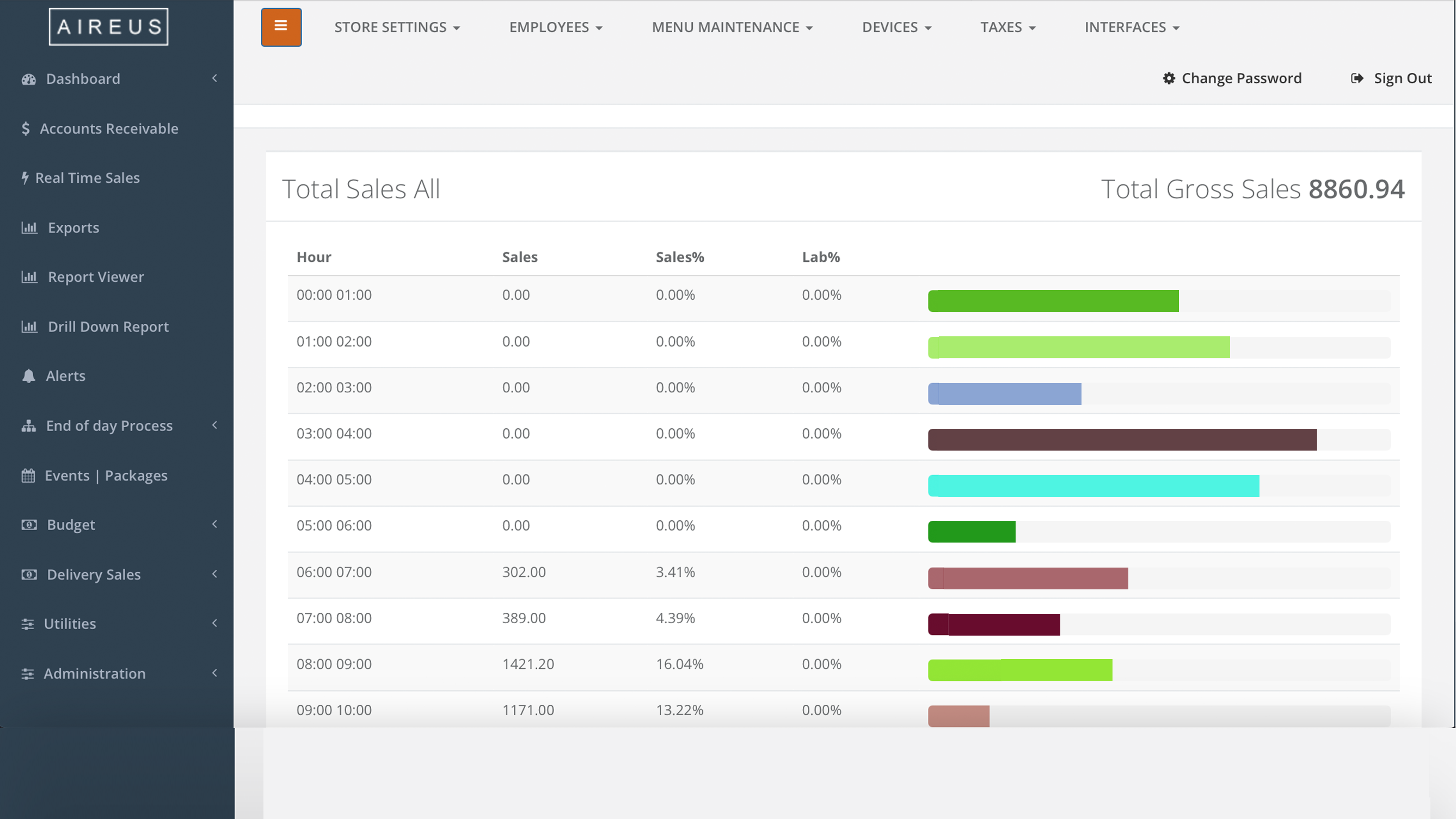Viewport: 1456px width, 819px height.
Task: Click the orange hamburger menu button
Action: pos(281,27)
